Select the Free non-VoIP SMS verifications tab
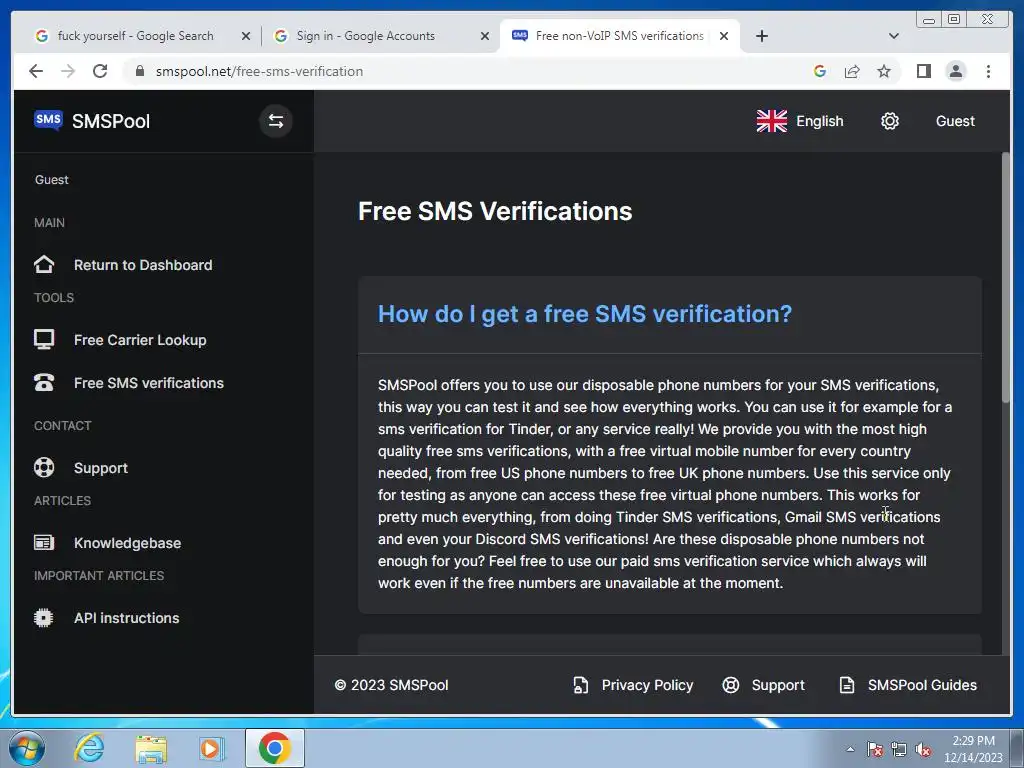This screenshot has width=1024, height=768. point(619,36)
